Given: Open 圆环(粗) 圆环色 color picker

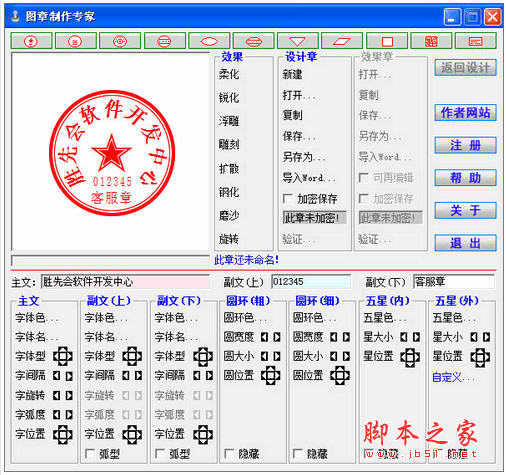Looking at the screenshot, I should coord(245,318).
